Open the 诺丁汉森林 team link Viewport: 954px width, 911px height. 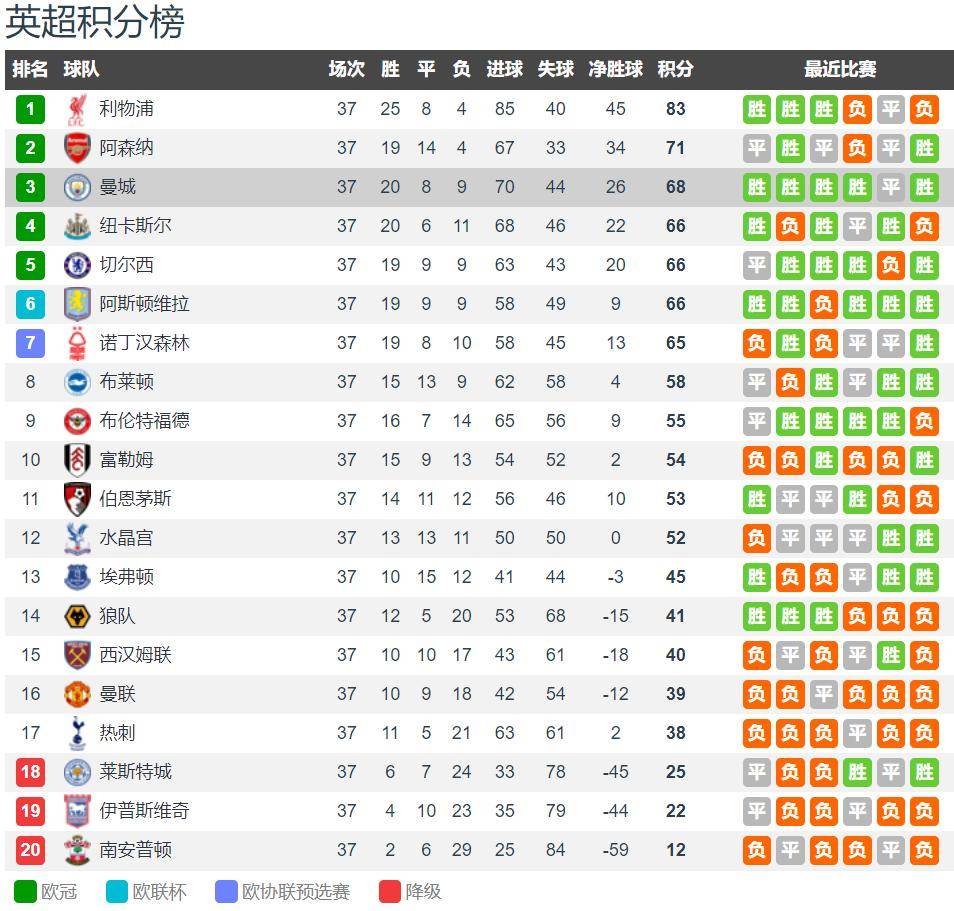pos(144,343)
